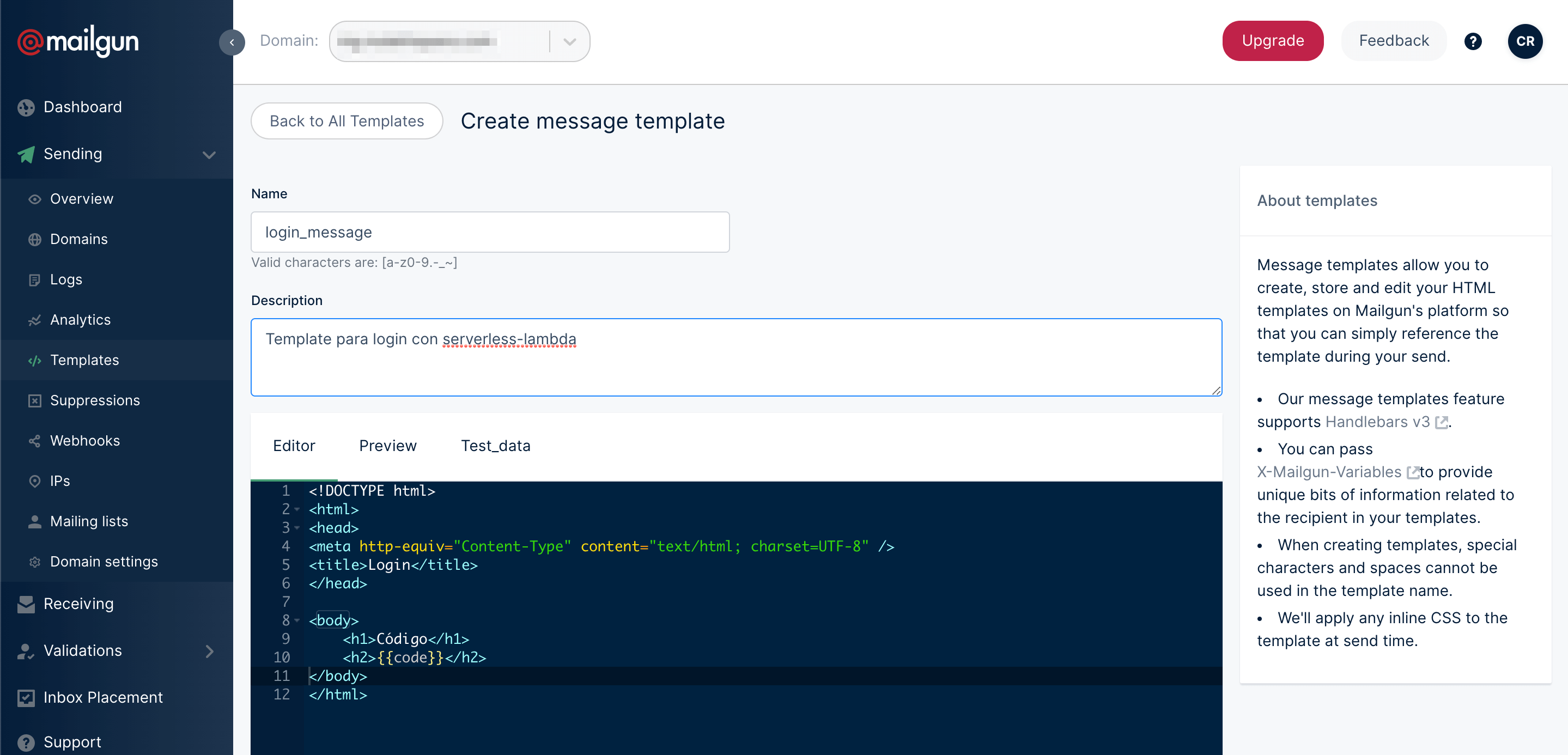Click the Upgrade button
This screenshot has width=1568, height=755.
coord(1272,41)
